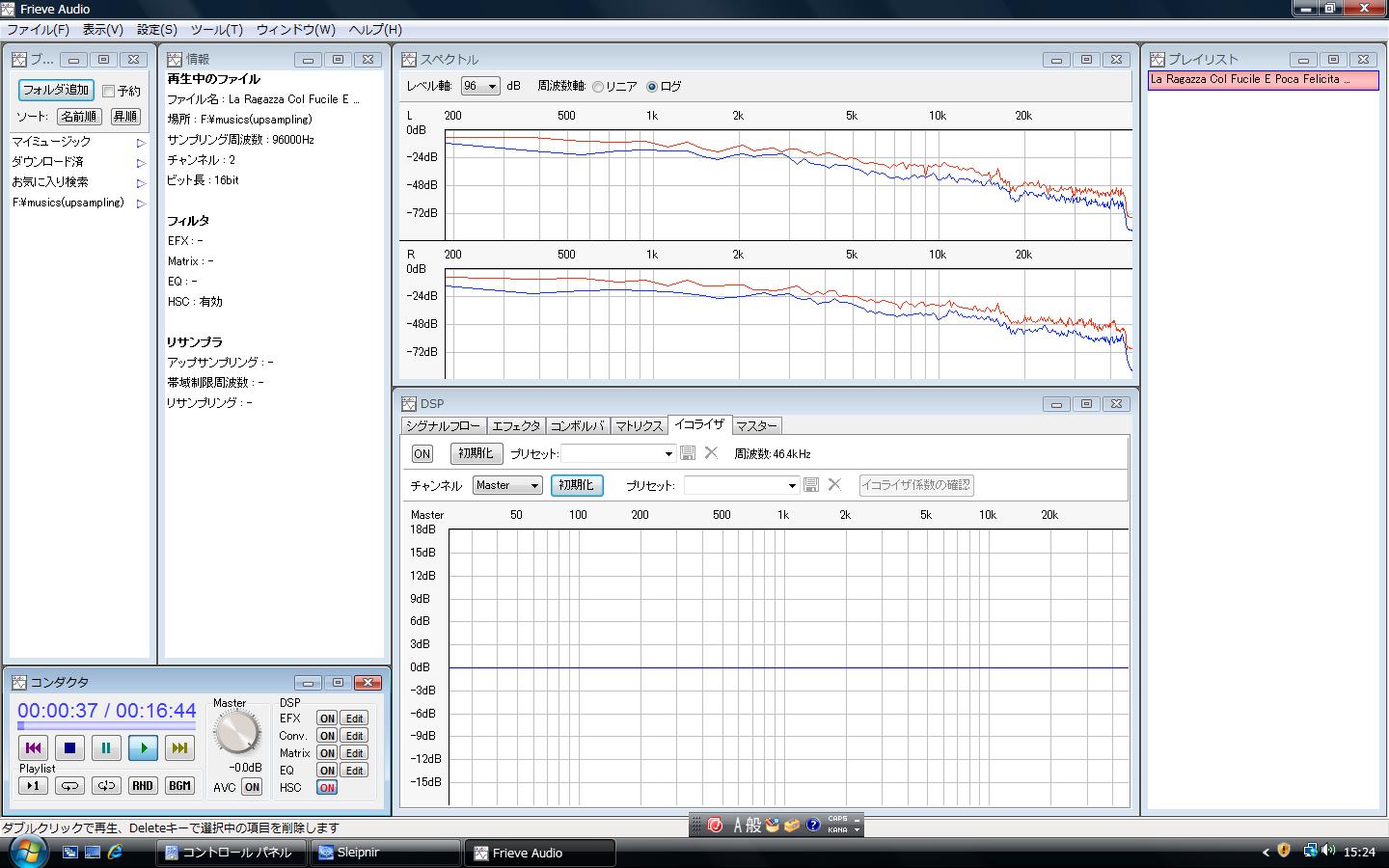Click the volume speaker tray icon

pyautogui.click(x=1328, y=851)
